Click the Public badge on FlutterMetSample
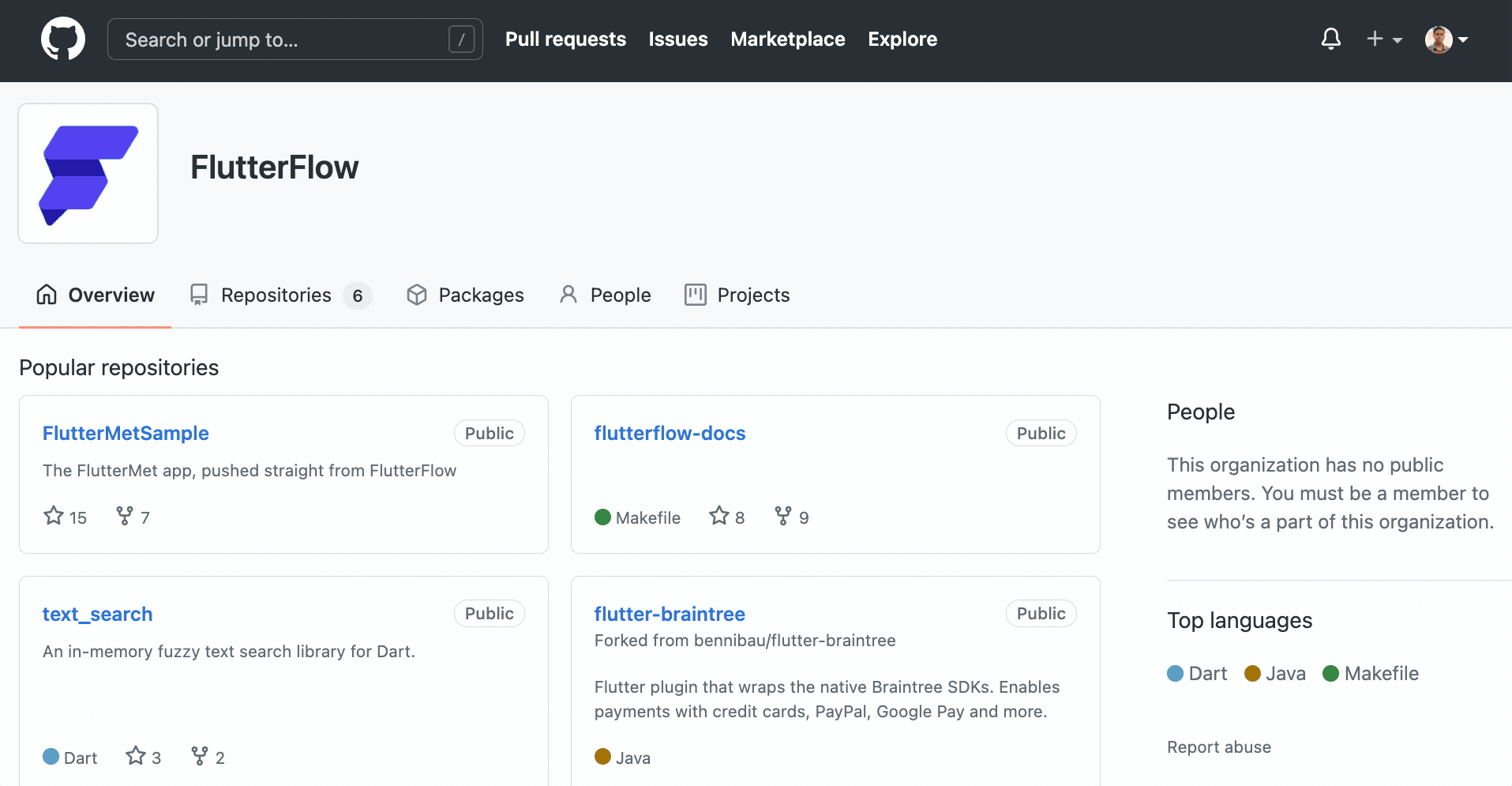This screenshot has width=1512, height=786. click(x=490, y=433)
